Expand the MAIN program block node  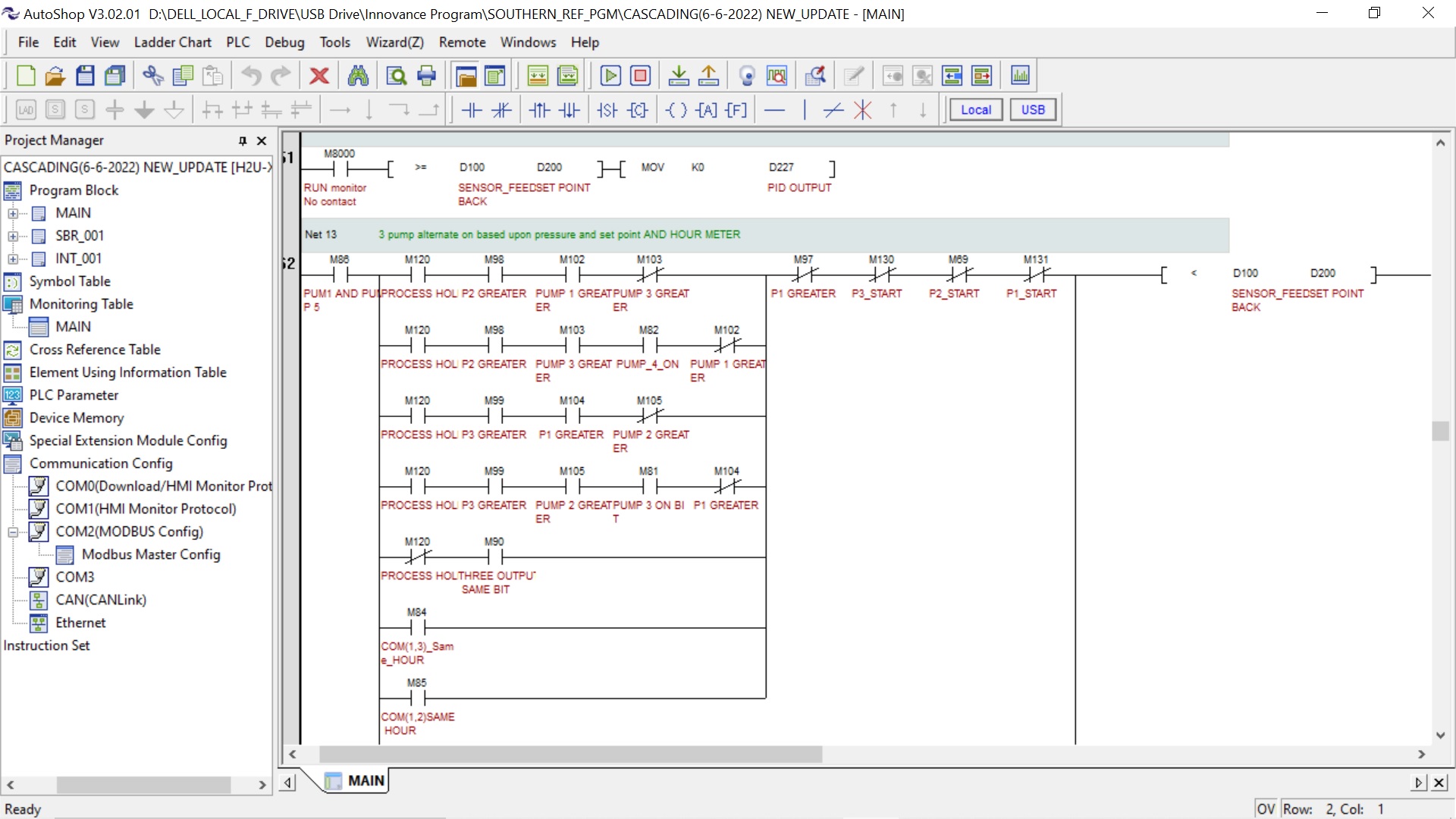point(13,214)
